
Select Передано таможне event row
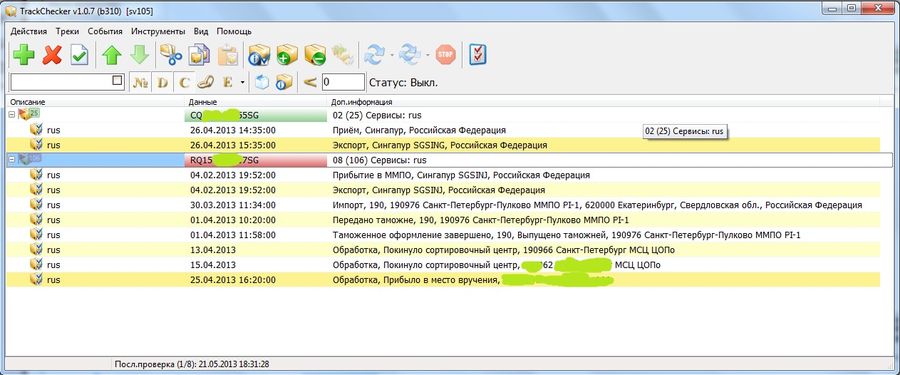pos(443,220)
